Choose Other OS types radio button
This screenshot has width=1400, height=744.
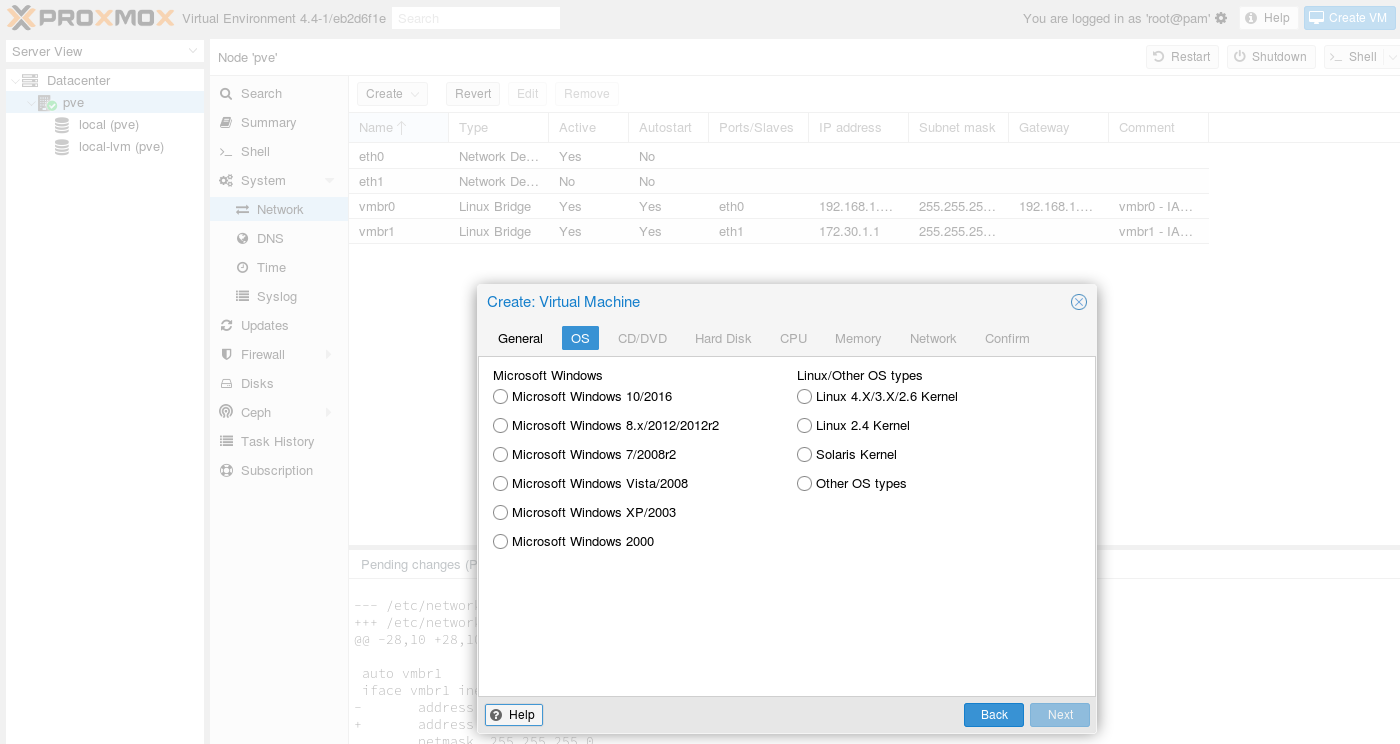coord(804,484)
